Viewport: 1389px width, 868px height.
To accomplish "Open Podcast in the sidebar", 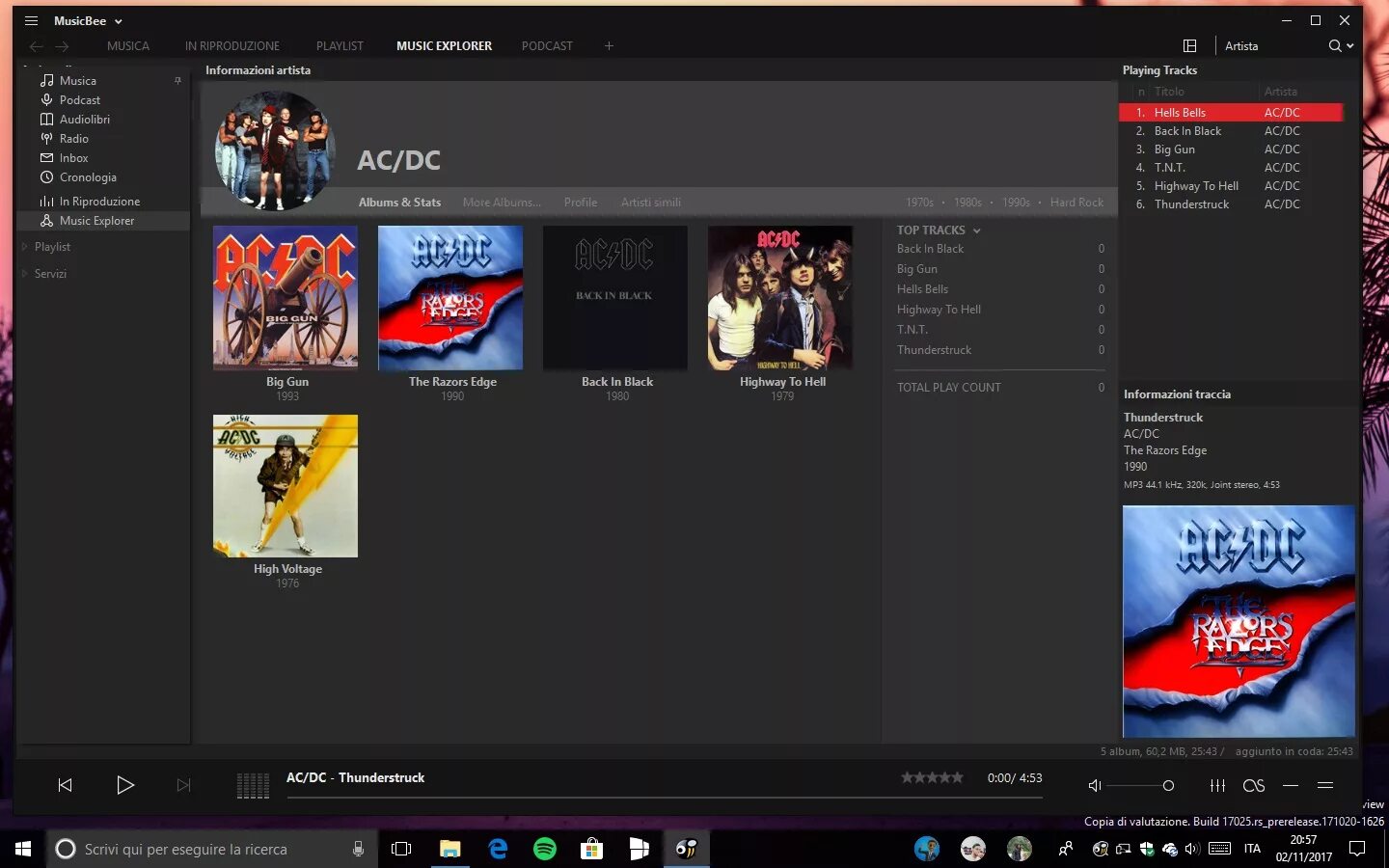I will click(79, 100).
